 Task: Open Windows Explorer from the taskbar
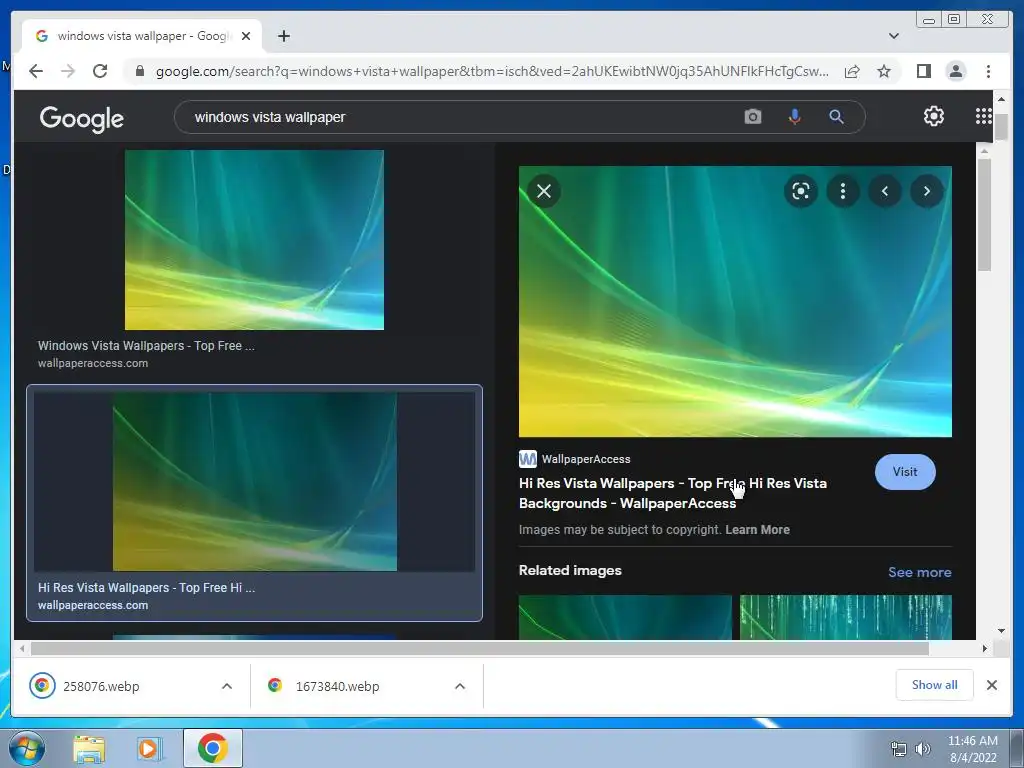[x=89, y=749]
